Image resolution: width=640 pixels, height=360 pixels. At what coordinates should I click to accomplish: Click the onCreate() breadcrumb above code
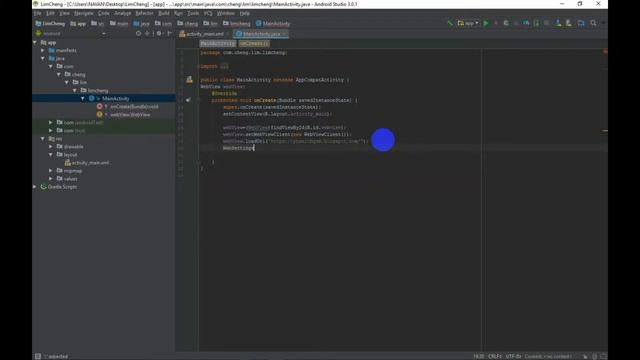tap(254, 43)
